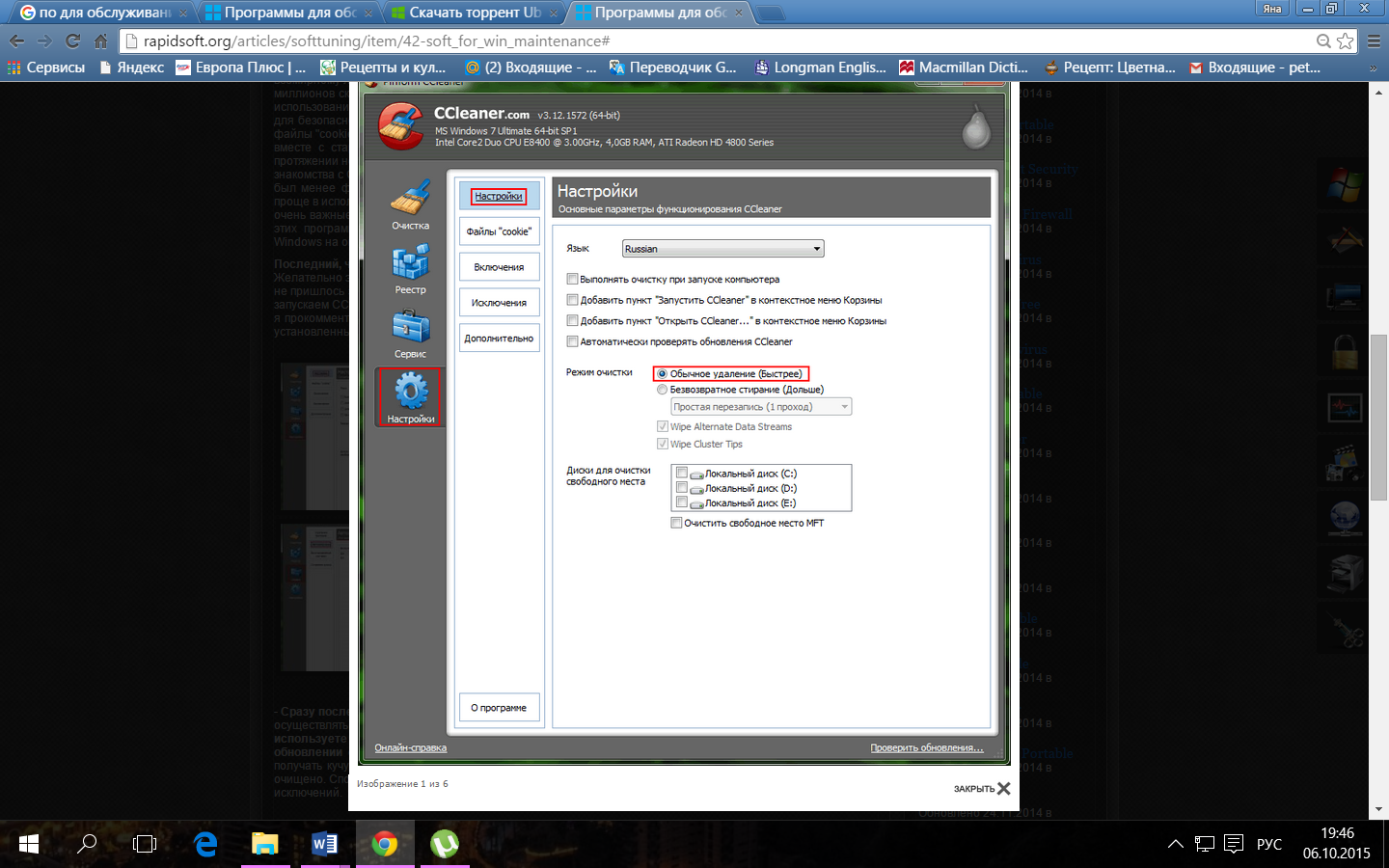Image resolution: width=1389 pixels, height=868 pixels.
Task: Open О программе tab
Action: pyautogui.click(x=499, y=708)
